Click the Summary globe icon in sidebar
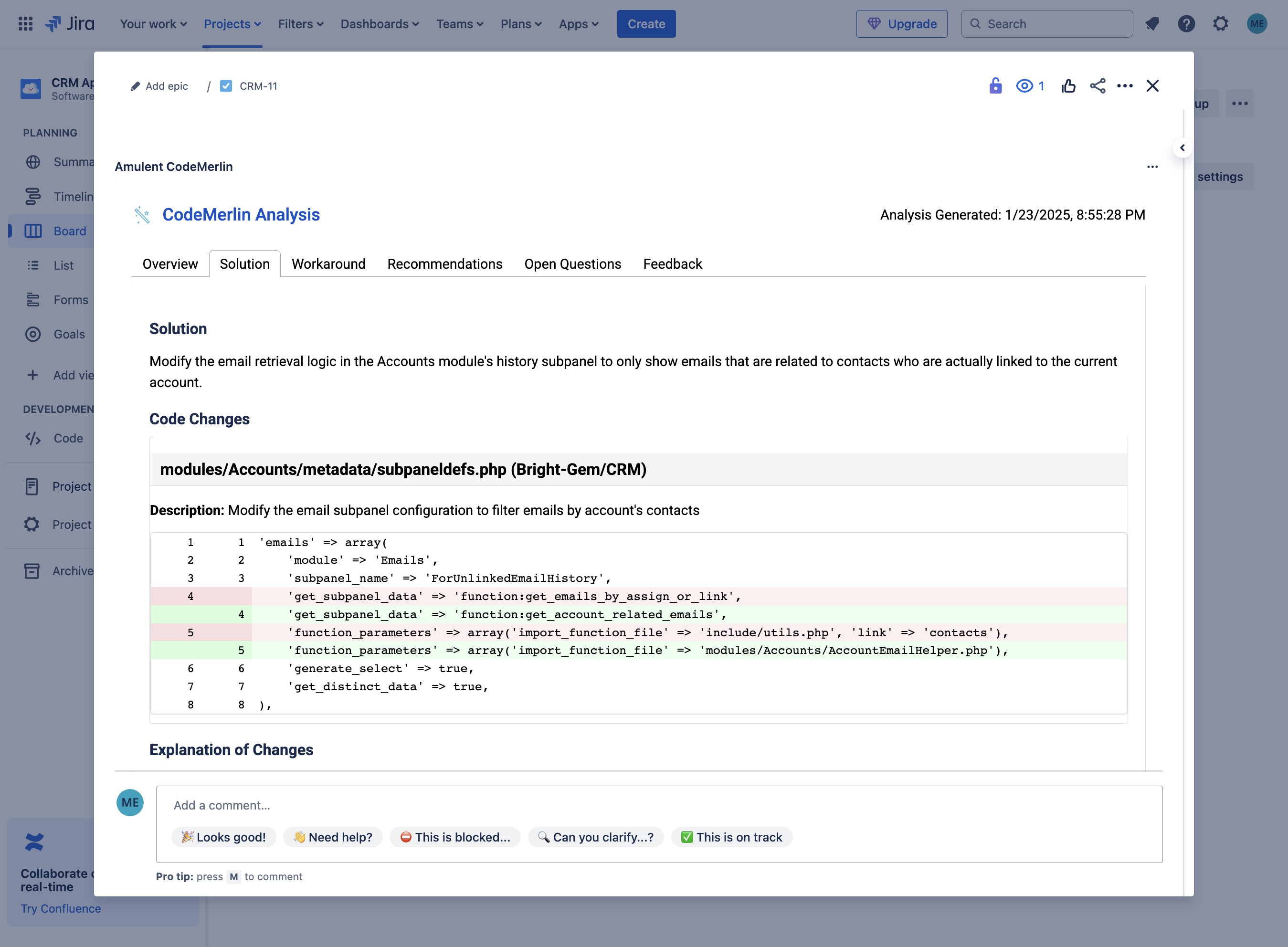Viewport: 1288px width, 947px height. tap(33, 162)
